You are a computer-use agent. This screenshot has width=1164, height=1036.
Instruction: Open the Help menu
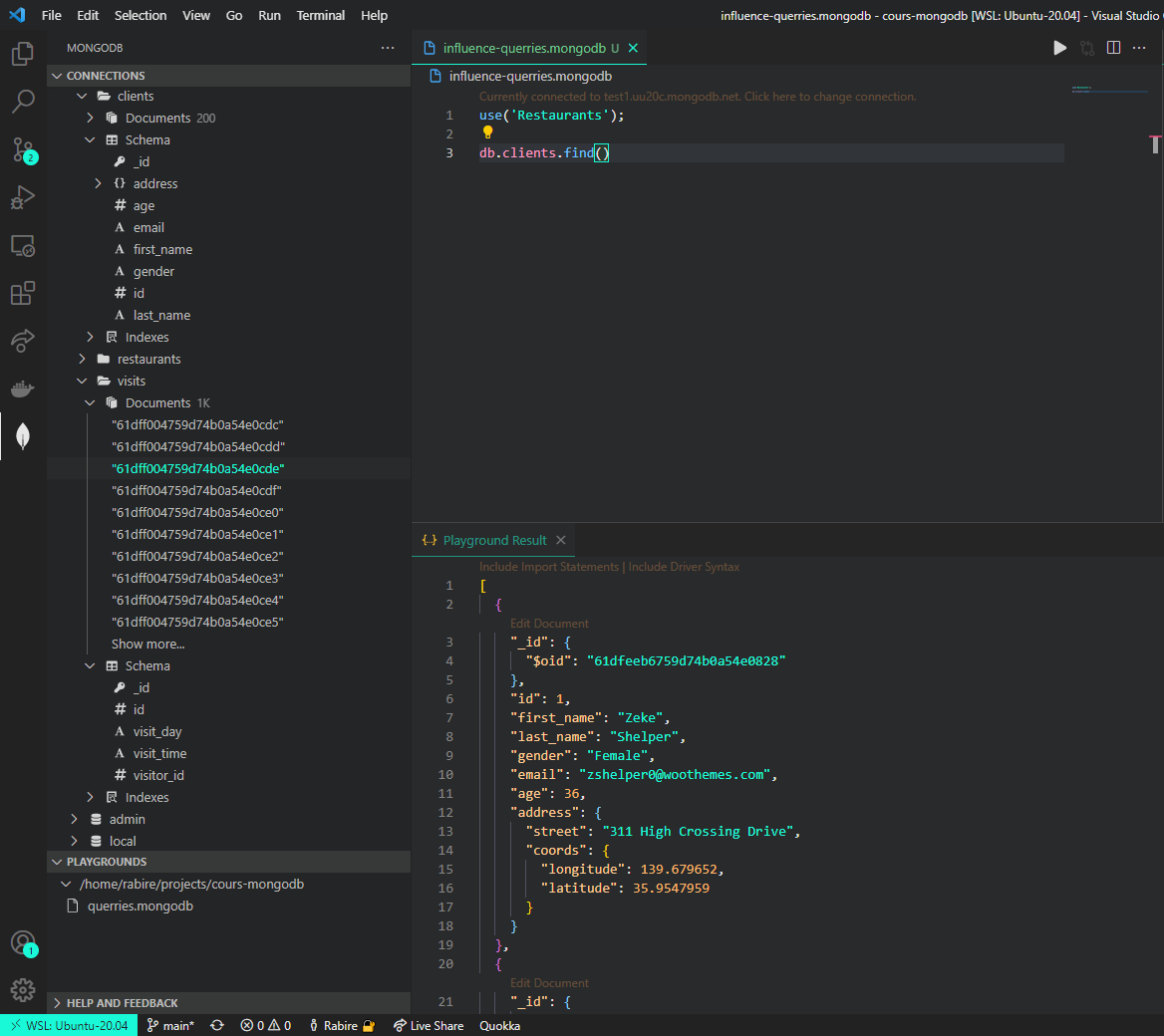click(374, 16)
